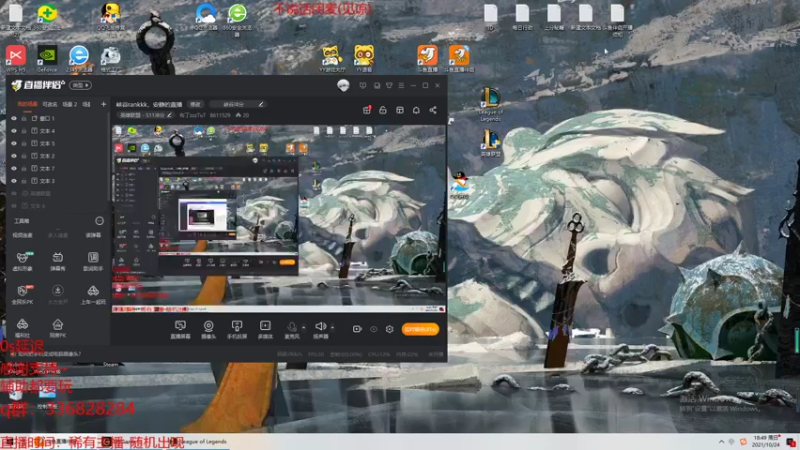The width and height of the screenshot is (800, 450).
Task: Switch to the first scene tab
Action: 28,104
